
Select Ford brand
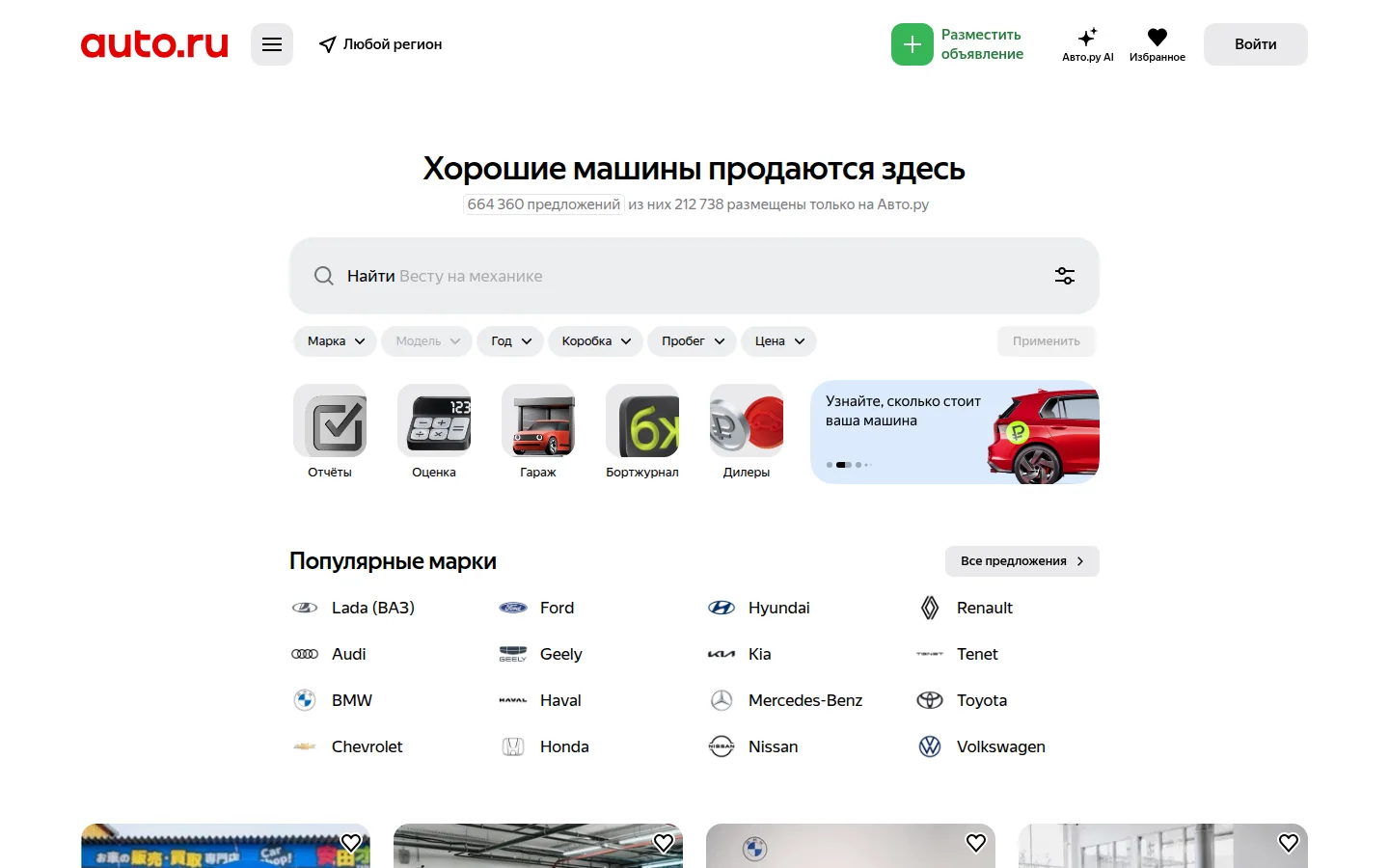click(537, 608)
